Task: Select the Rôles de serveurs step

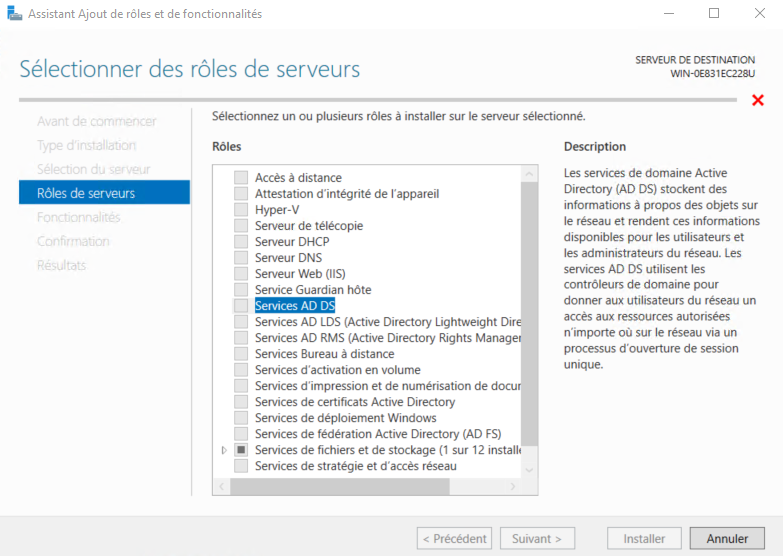Action: [104, 192]
